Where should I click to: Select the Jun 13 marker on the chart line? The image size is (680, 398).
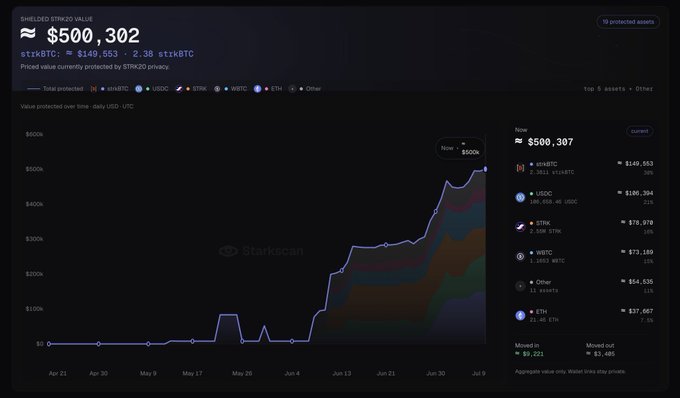click(x=342, y=271)
